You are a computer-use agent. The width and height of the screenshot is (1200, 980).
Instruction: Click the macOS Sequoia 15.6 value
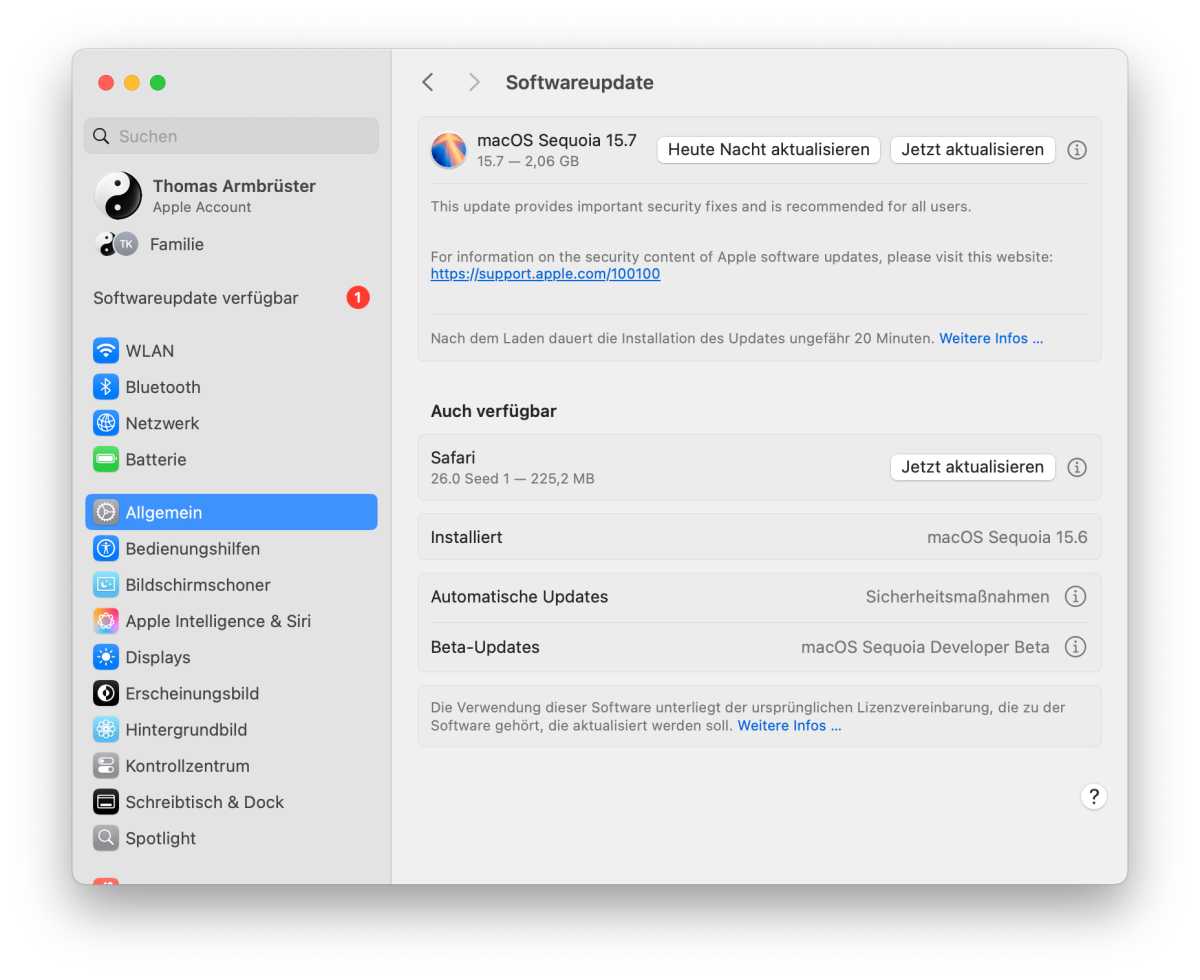1007,537
